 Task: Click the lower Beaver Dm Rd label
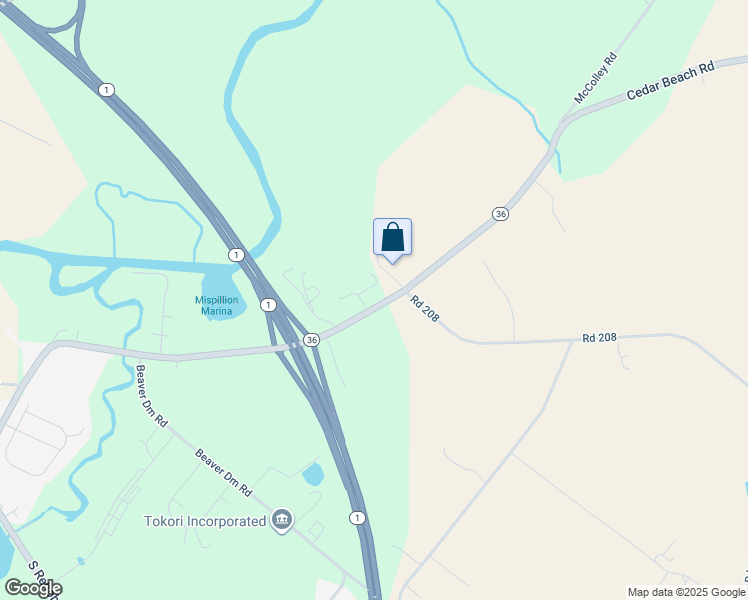223,473
